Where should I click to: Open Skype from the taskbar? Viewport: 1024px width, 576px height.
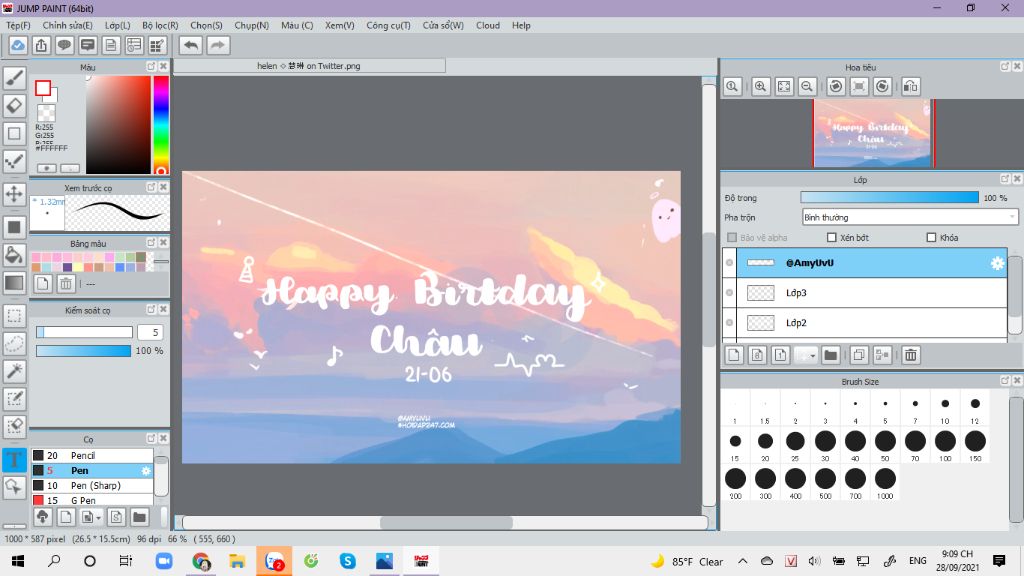[x=347, y=561]
